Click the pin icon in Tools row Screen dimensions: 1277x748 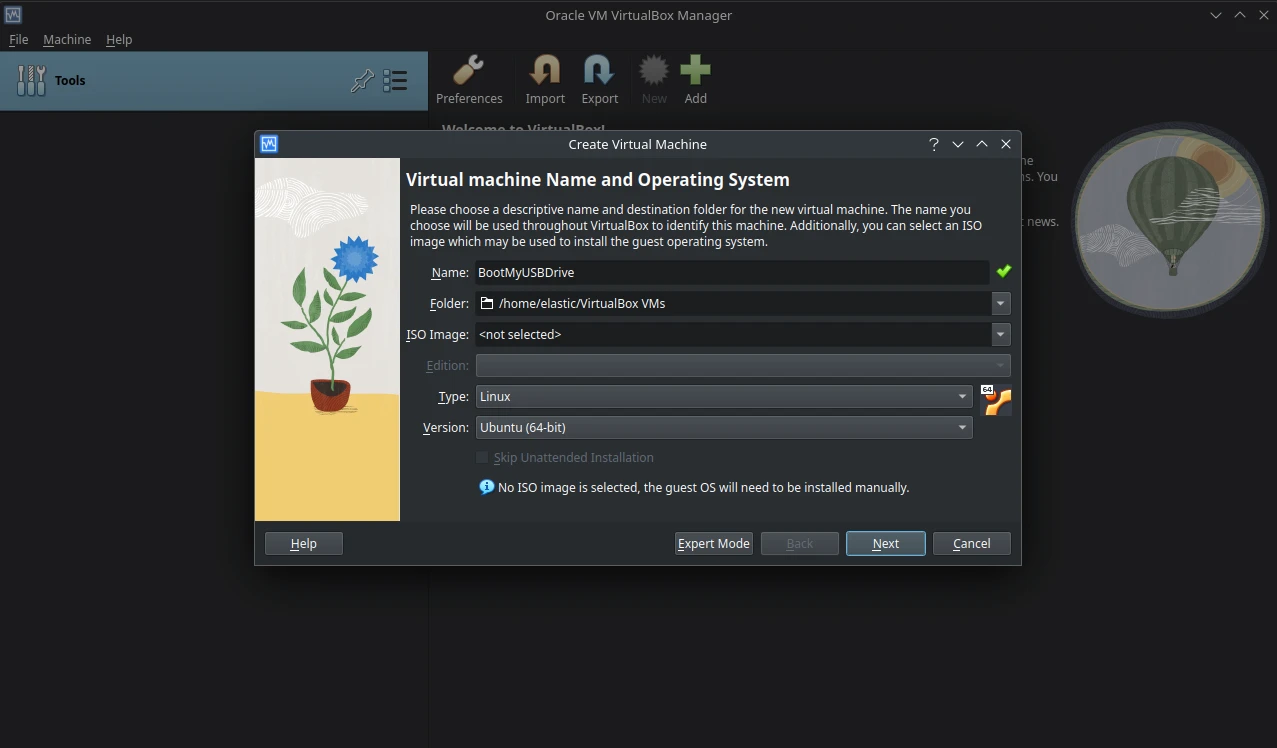coord(362,81)
